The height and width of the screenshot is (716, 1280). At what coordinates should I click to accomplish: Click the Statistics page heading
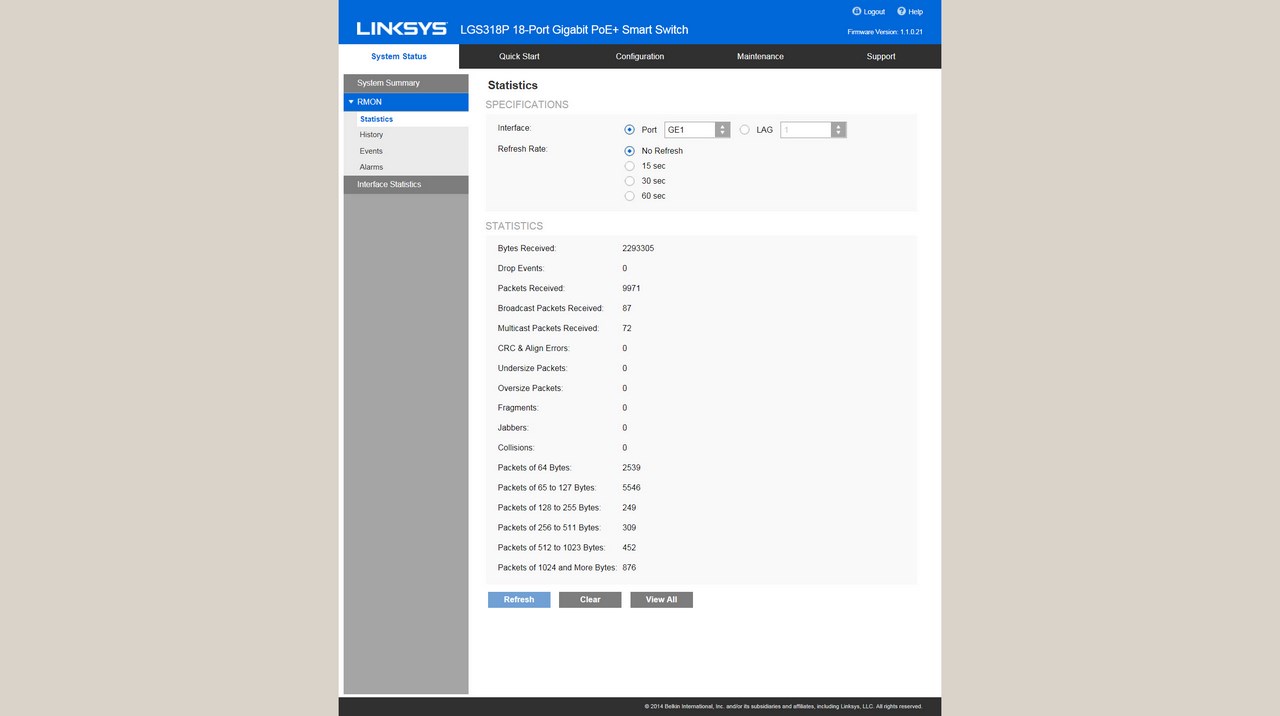513,86
